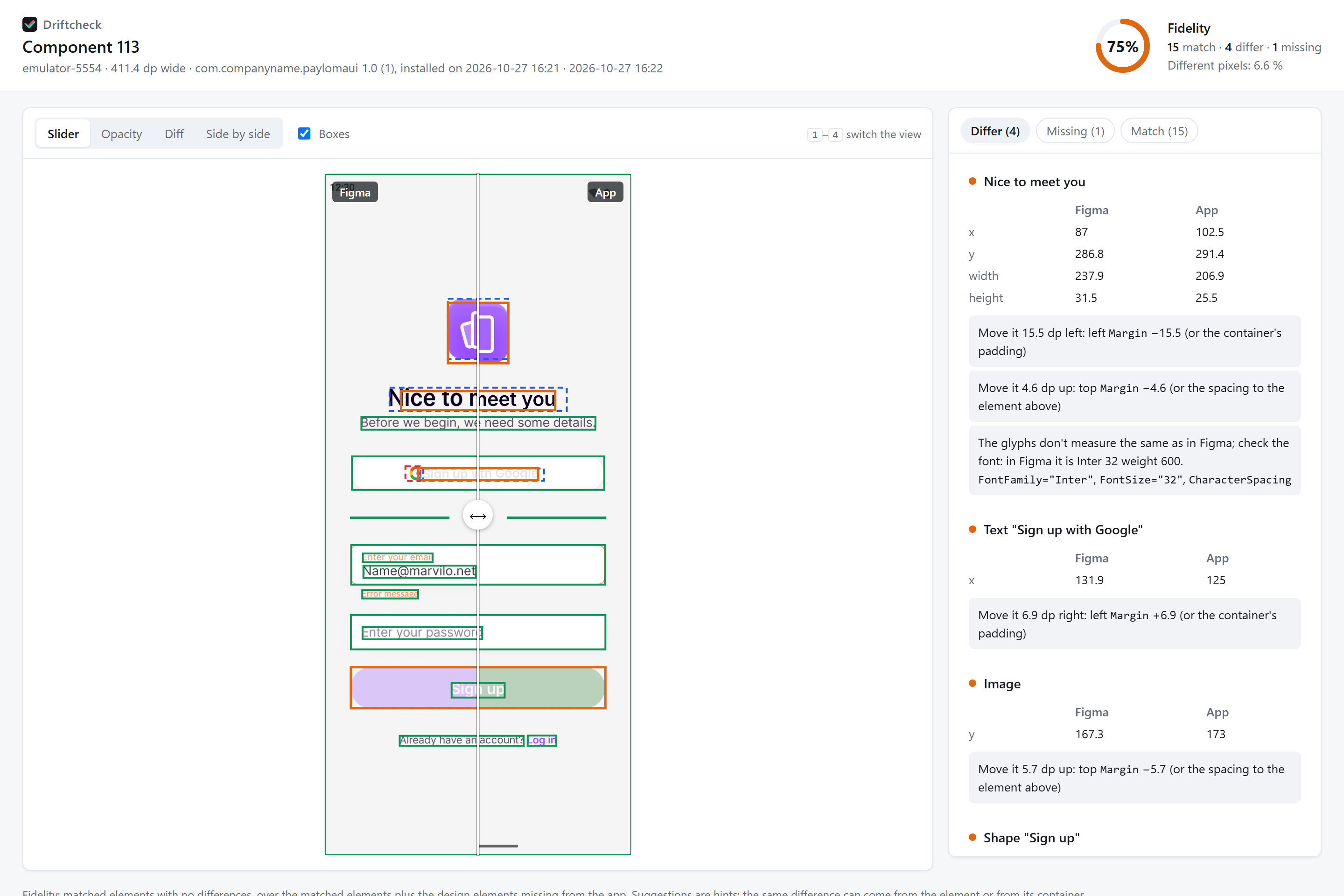Screen dimensions: 1344x896
Task: Click the "Different pixels: 6.6 %" text
Action: pyautogui.click(x=1225, y=66)
